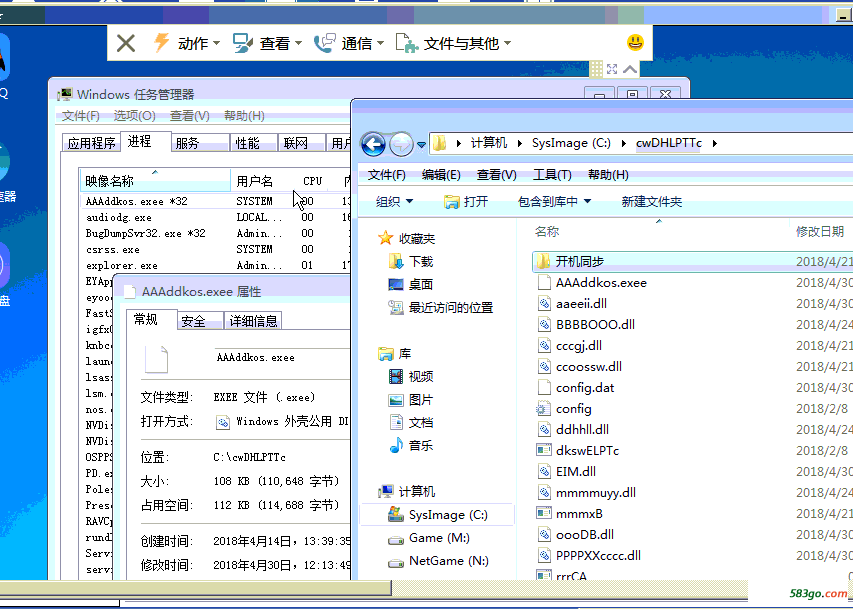Viewport: 853px width, 609px height.
Task: Open recent locations dropdown arrow
Action: tap(421, 145)
